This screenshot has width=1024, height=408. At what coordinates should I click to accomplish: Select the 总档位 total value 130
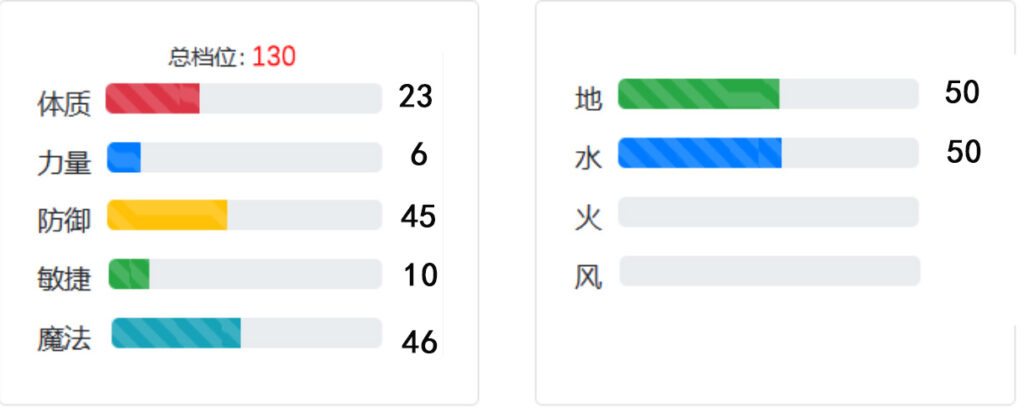point(274,57)
